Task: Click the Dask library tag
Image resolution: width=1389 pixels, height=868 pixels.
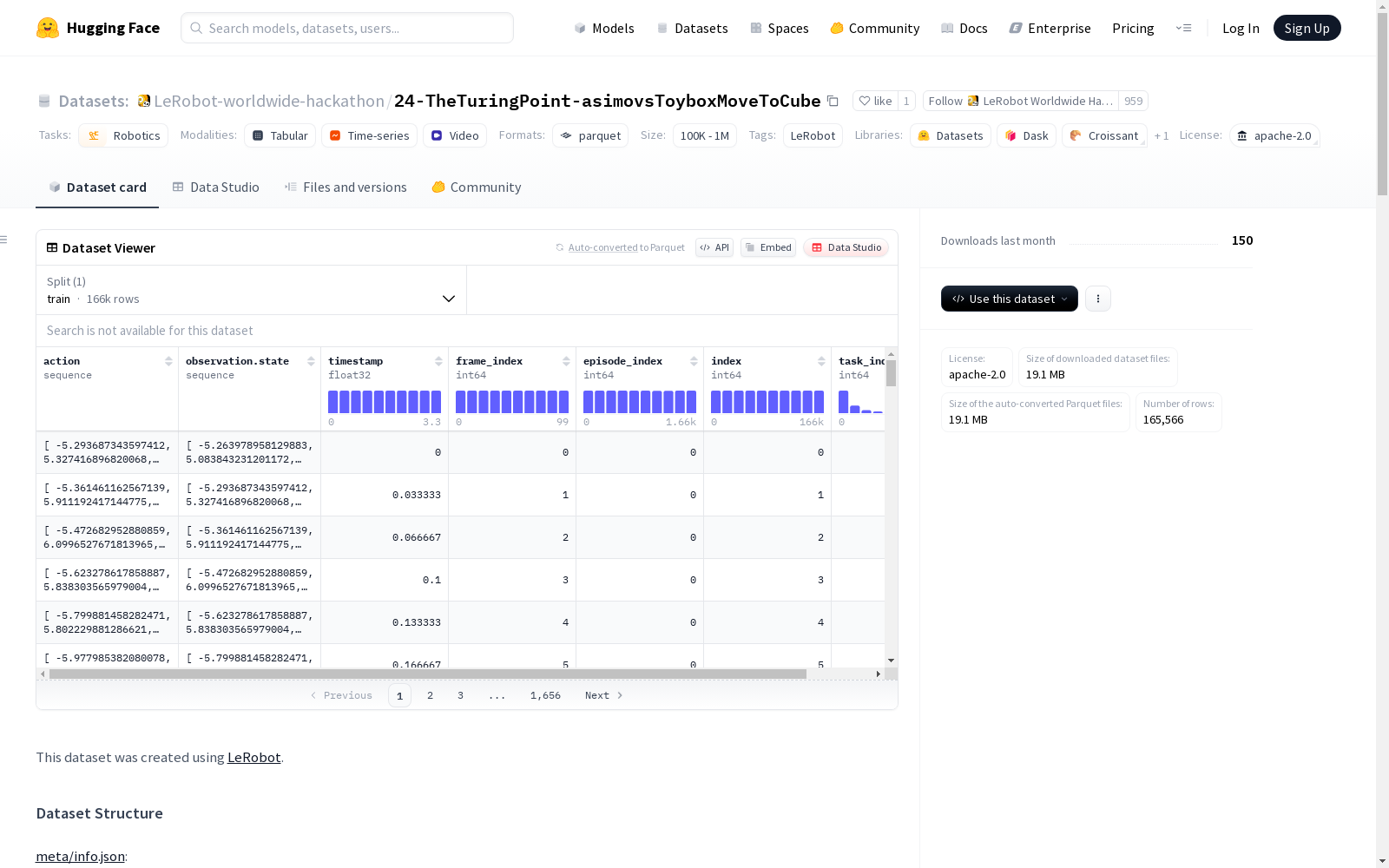Action: 1026,135
